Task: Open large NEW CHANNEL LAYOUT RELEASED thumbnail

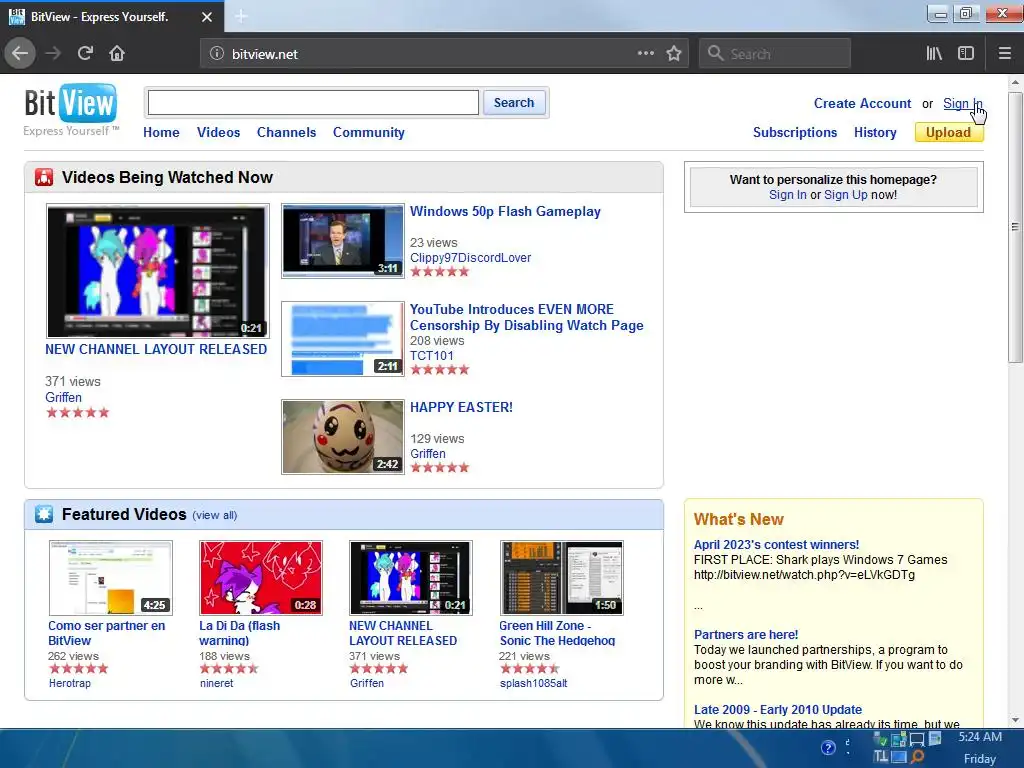Action: click(x=157, y=271)
